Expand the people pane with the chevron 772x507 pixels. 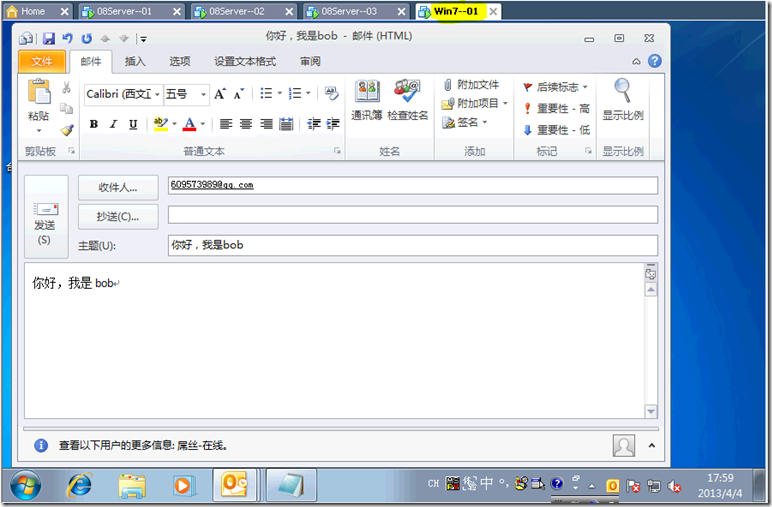coord(652,445)
